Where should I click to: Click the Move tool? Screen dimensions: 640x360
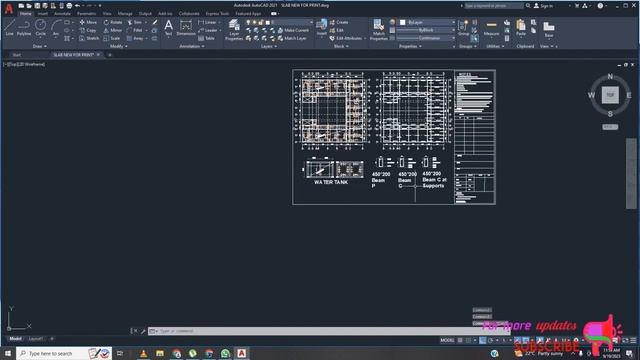[88, 22]
